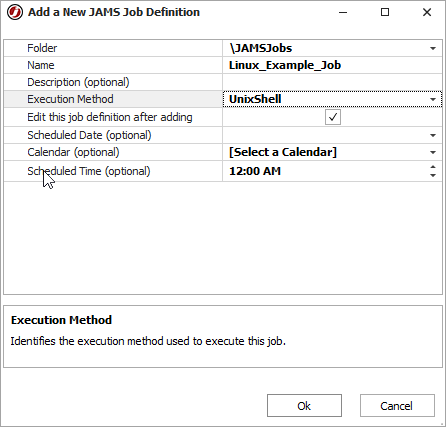Select the Name row label
Image resolution: width=446 pixels, height=427 pixels.
coord(41,65)
